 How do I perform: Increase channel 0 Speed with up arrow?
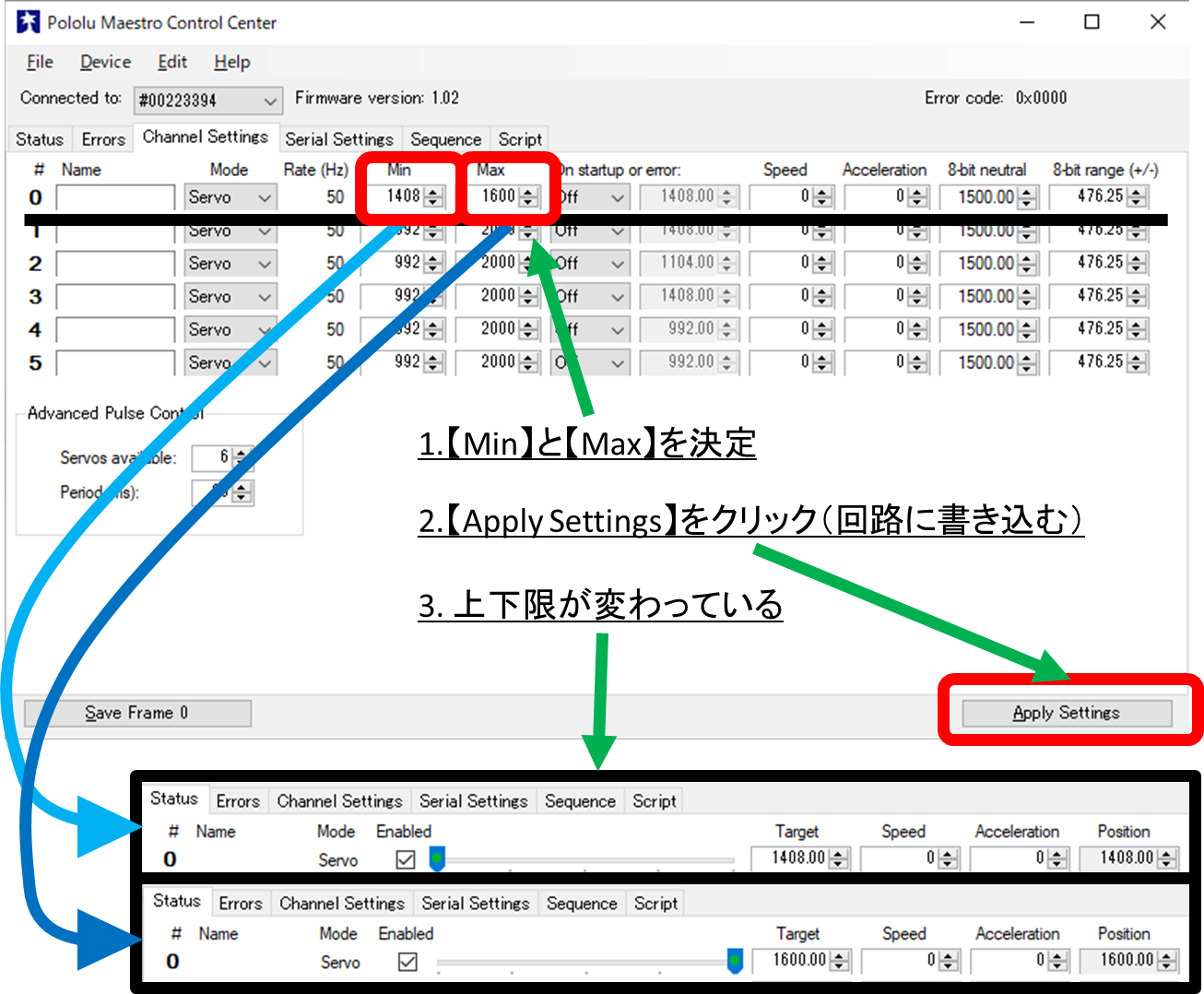pos(823,192)
